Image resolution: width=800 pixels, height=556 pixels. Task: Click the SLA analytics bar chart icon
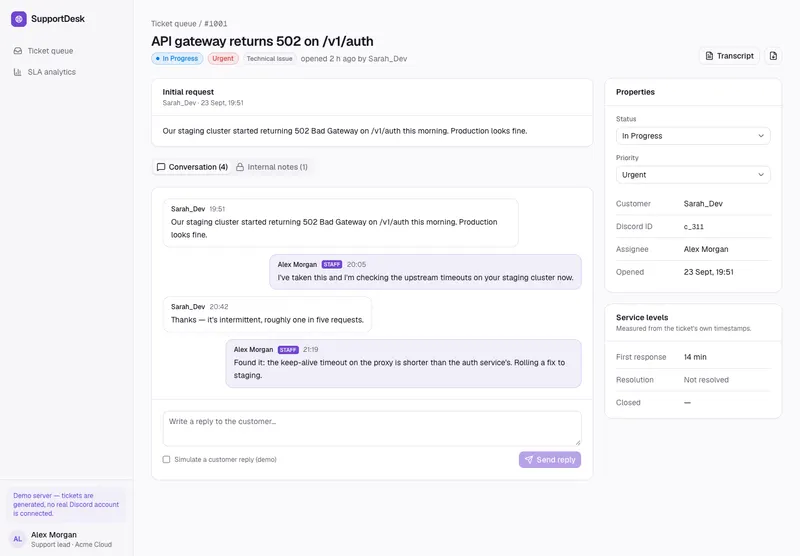tap(18, 72)
